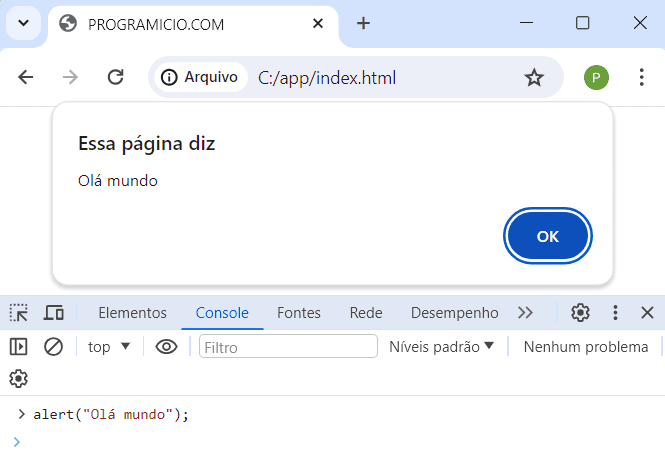The height and width of the screenshot is (456, 665).
Task: Clear the console output
Action: tap(53, 347)
